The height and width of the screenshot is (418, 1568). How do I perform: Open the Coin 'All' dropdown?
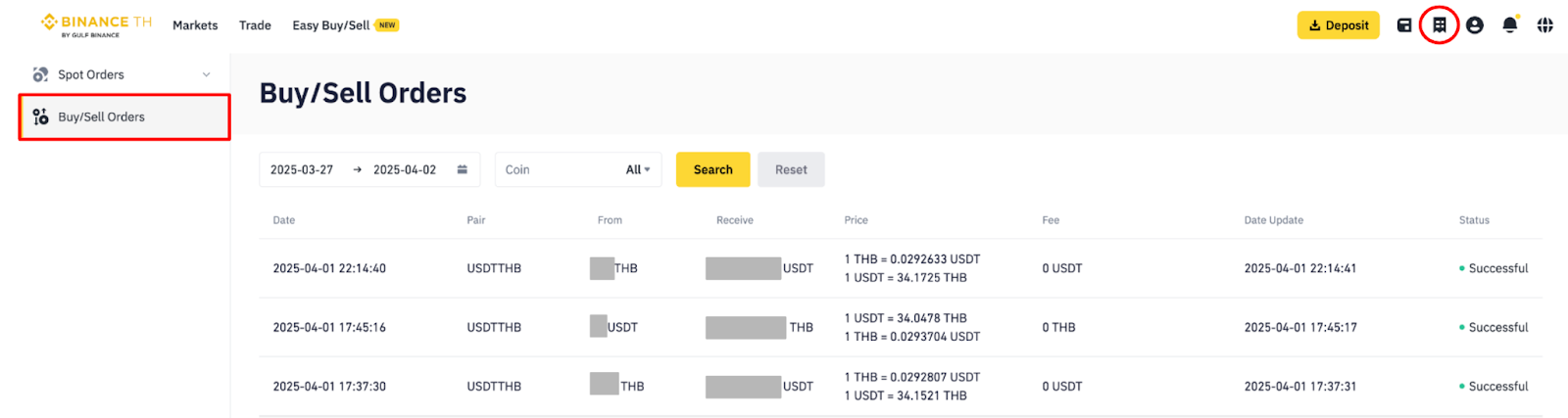tap(638, 169)
